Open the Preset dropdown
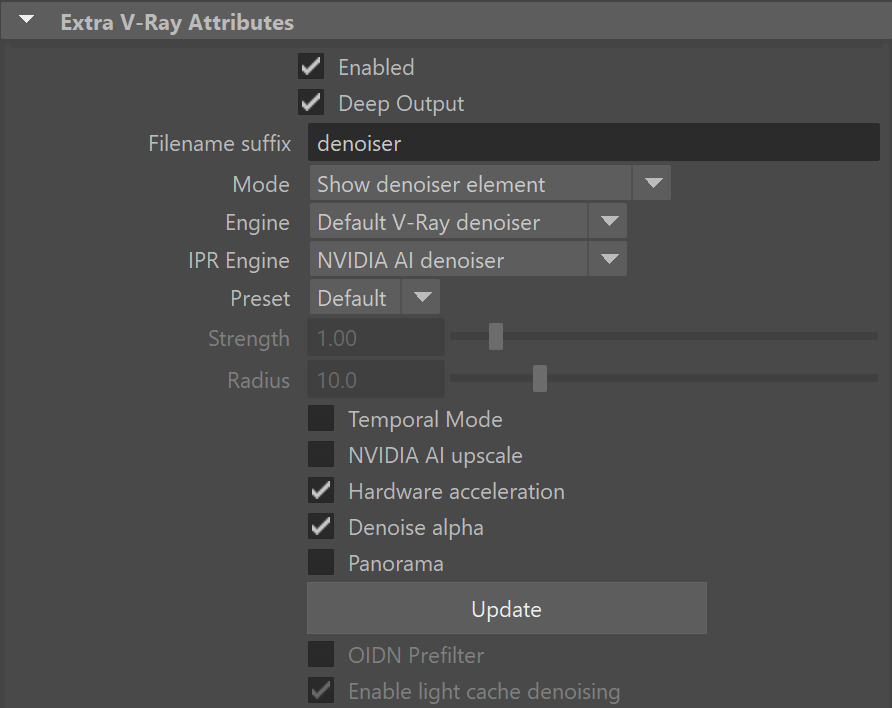Viewport: 892px width, 708px height. click(x=375, y=297)
